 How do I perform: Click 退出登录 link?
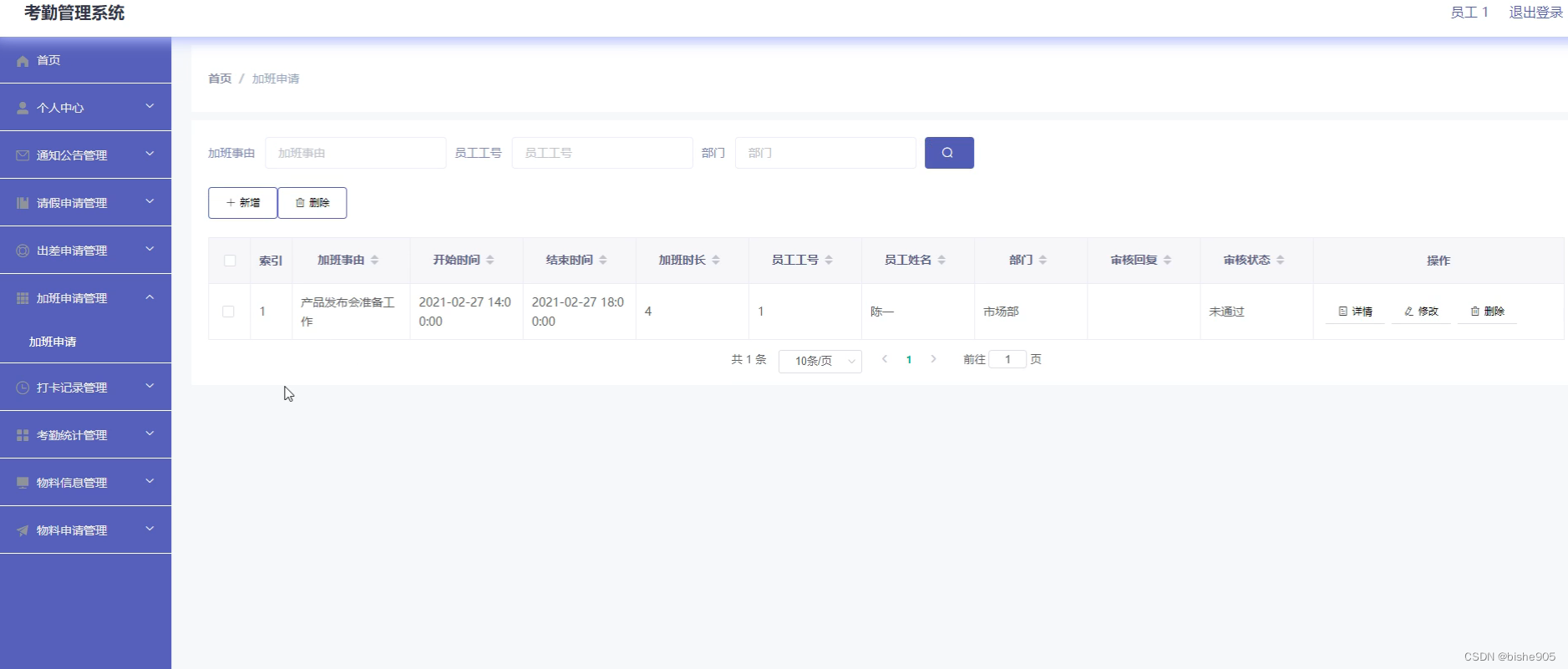[x=1535, y=13]
